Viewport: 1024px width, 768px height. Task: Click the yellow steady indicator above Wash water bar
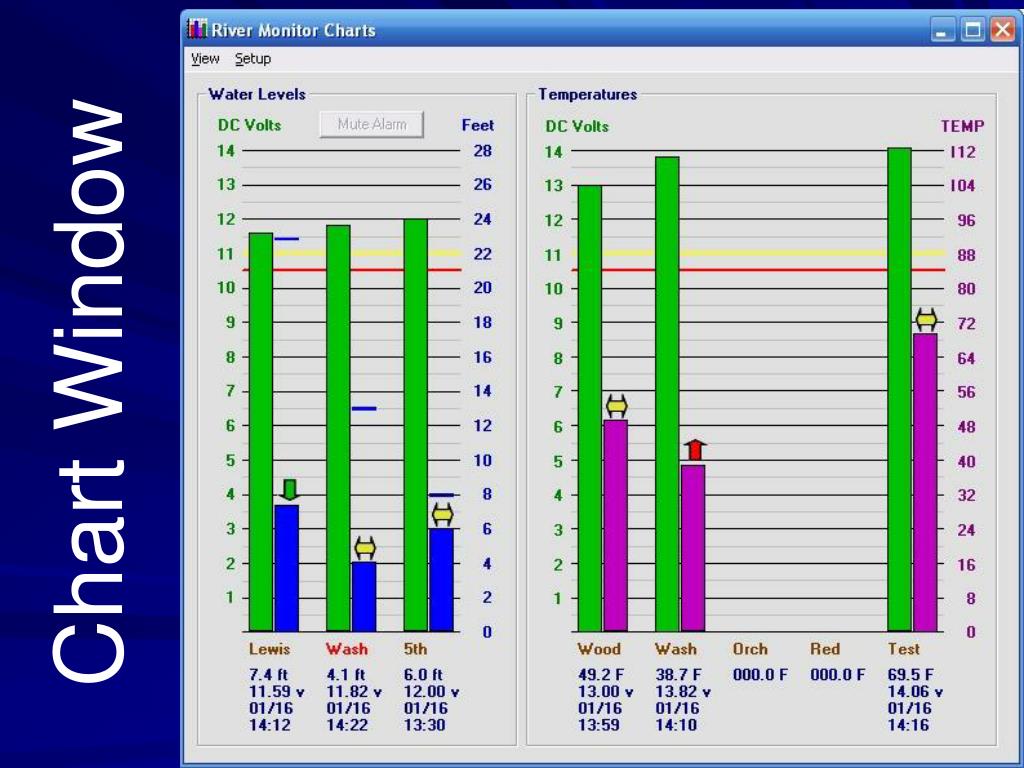365,548
